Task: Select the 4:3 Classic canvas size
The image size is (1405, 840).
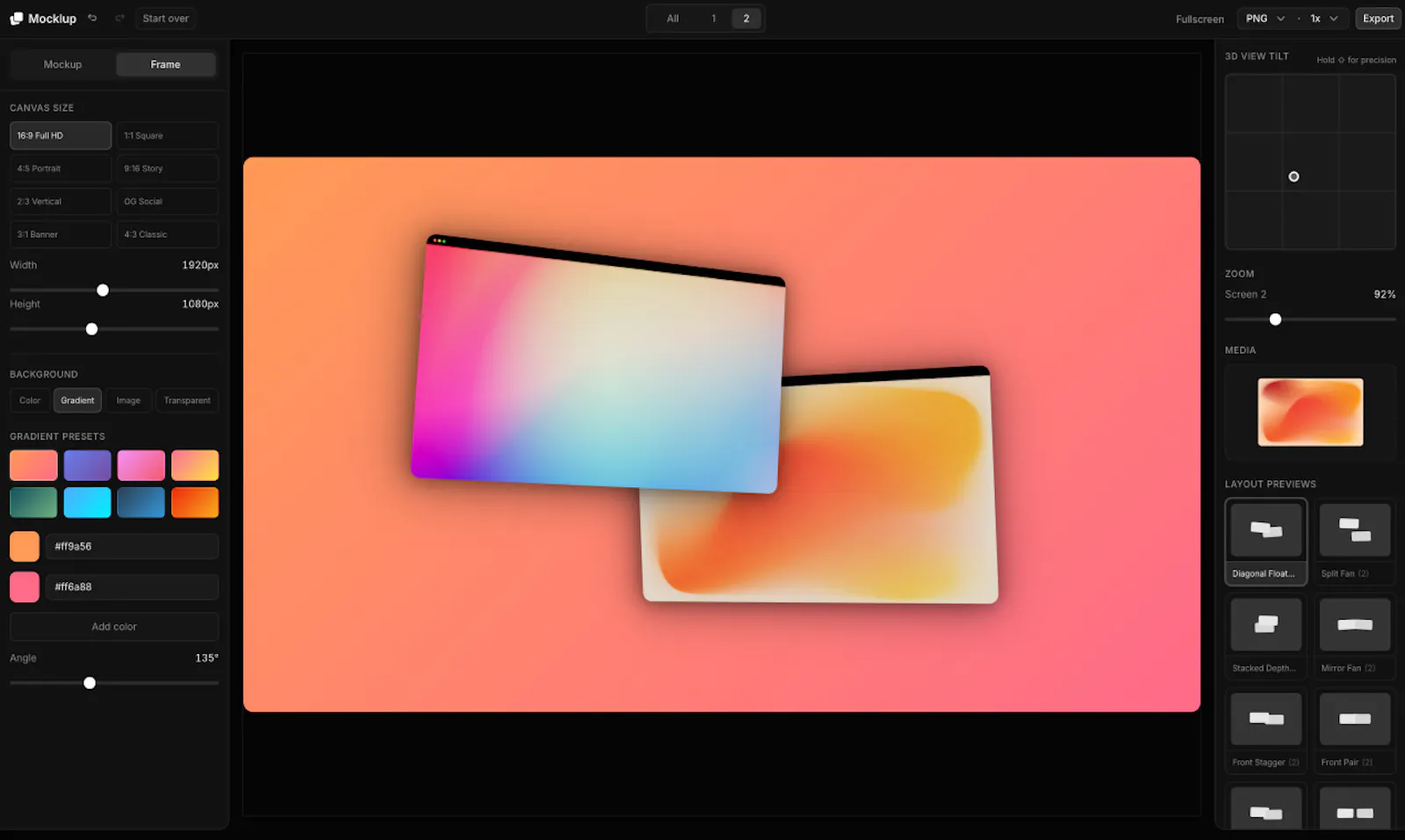Action: 168,234
